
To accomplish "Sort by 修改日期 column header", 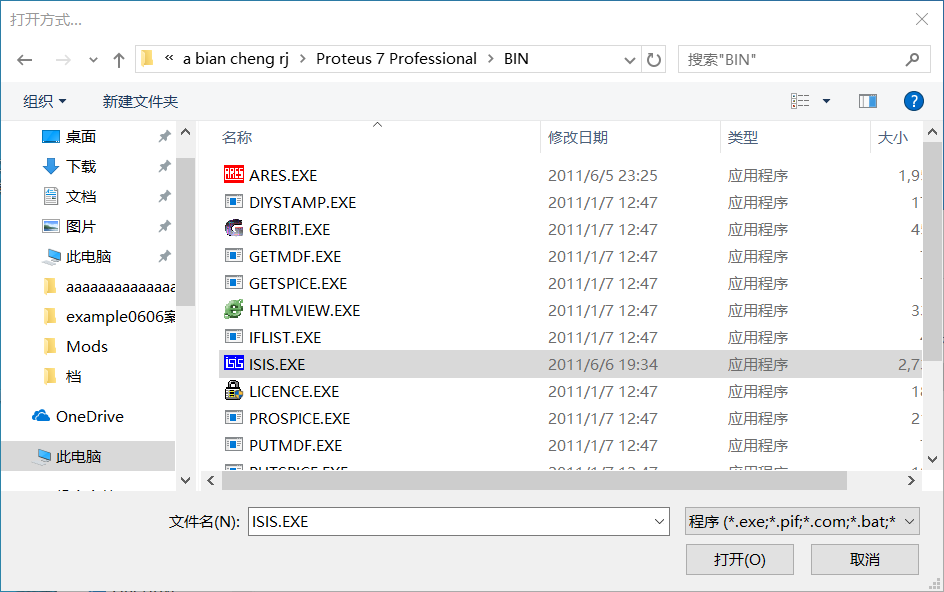I will pos(577,137).
